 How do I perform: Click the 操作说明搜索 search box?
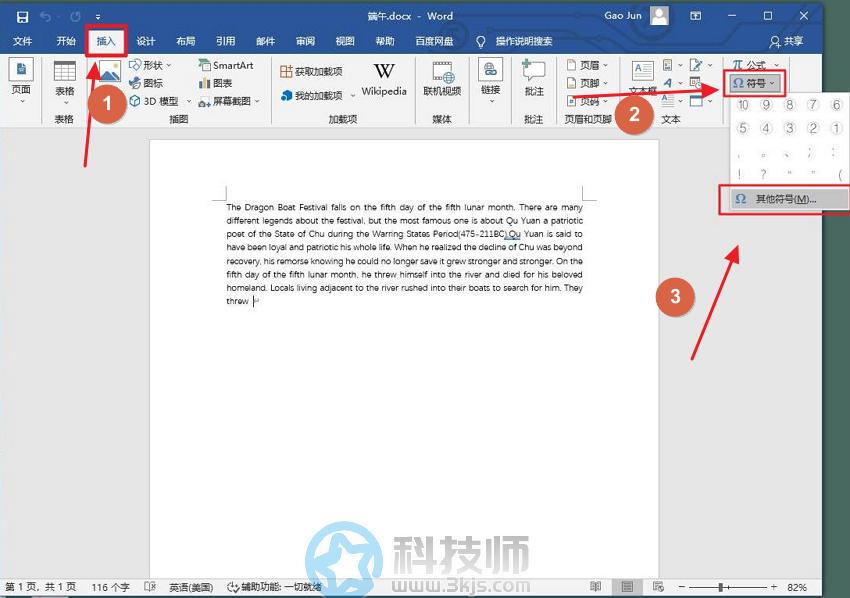pos(524,41)
